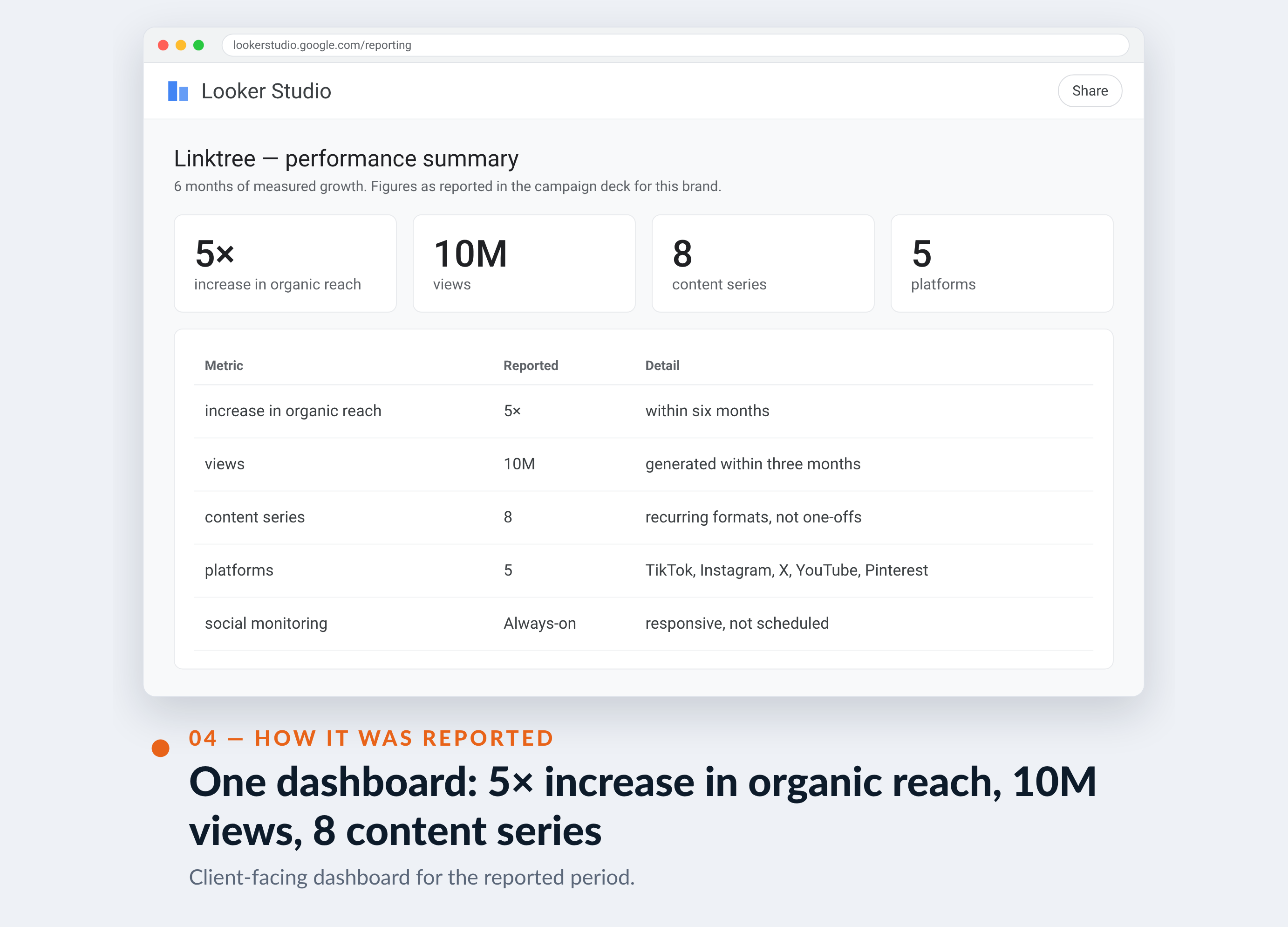Screen dimensions: 1288x927
Task: Select the 8 content series scorecard
Action: (x=763, y=263)
